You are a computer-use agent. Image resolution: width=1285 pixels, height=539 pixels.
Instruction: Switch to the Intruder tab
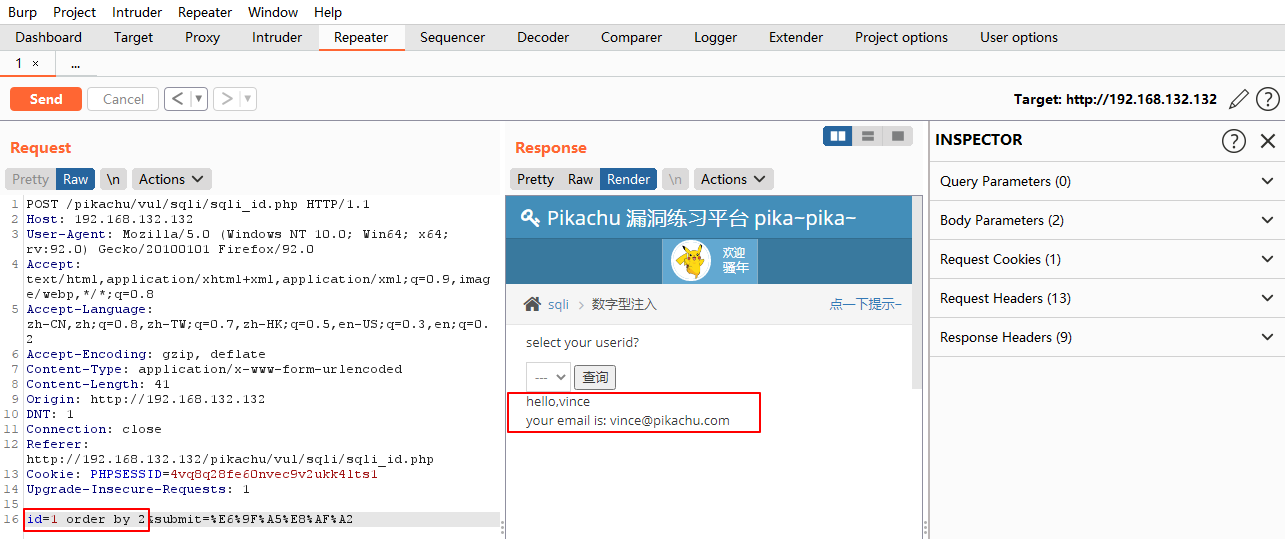coord(277,37)
